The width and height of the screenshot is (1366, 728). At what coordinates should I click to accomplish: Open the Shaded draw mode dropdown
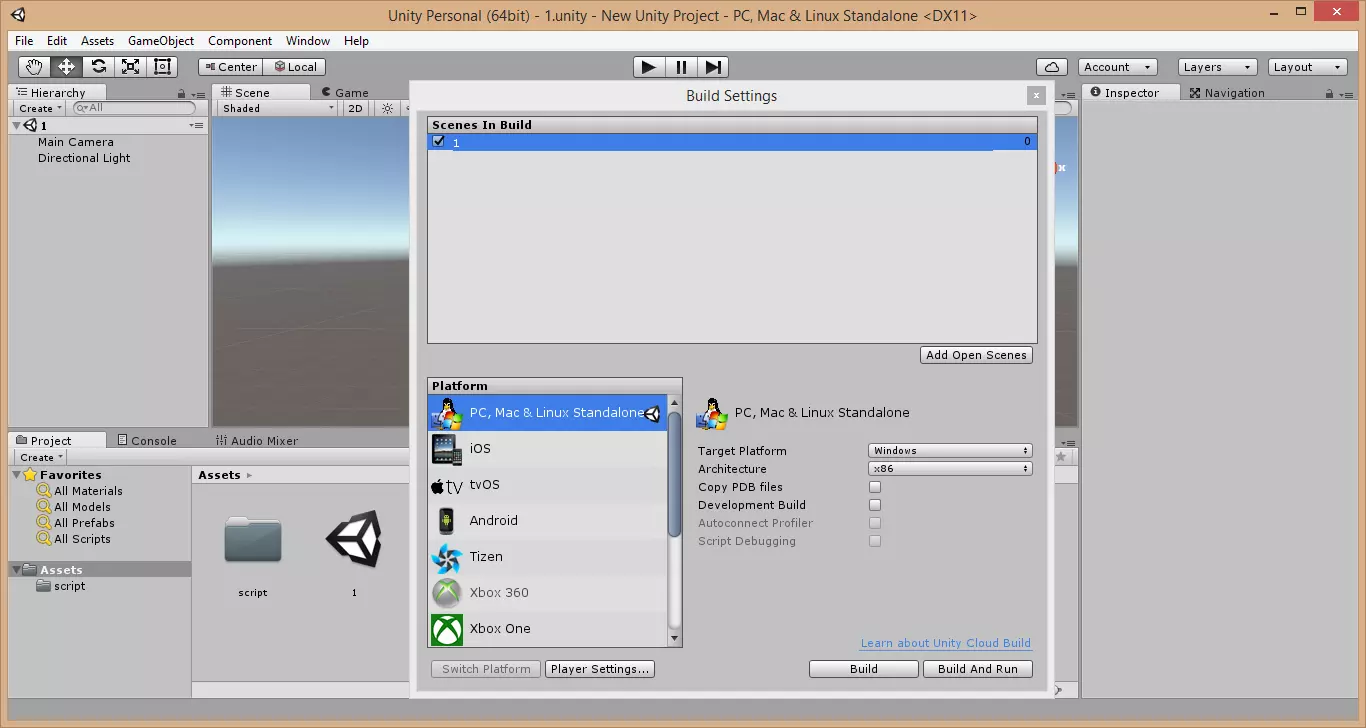(x=278, y=109)
